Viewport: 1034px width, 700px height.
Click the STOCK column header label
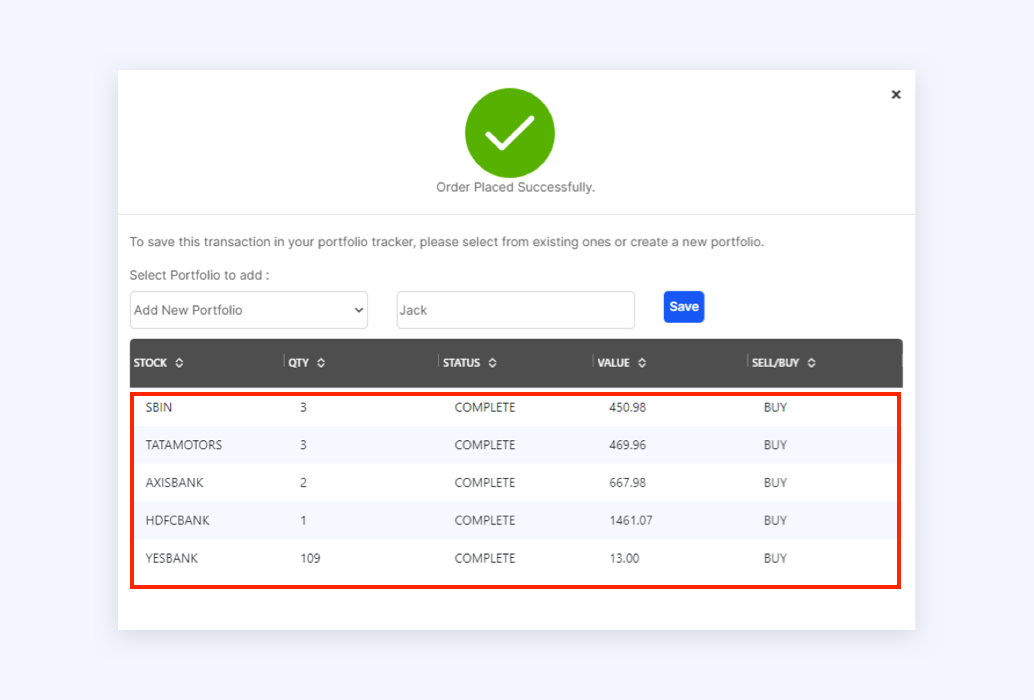[x=150, y=363]
